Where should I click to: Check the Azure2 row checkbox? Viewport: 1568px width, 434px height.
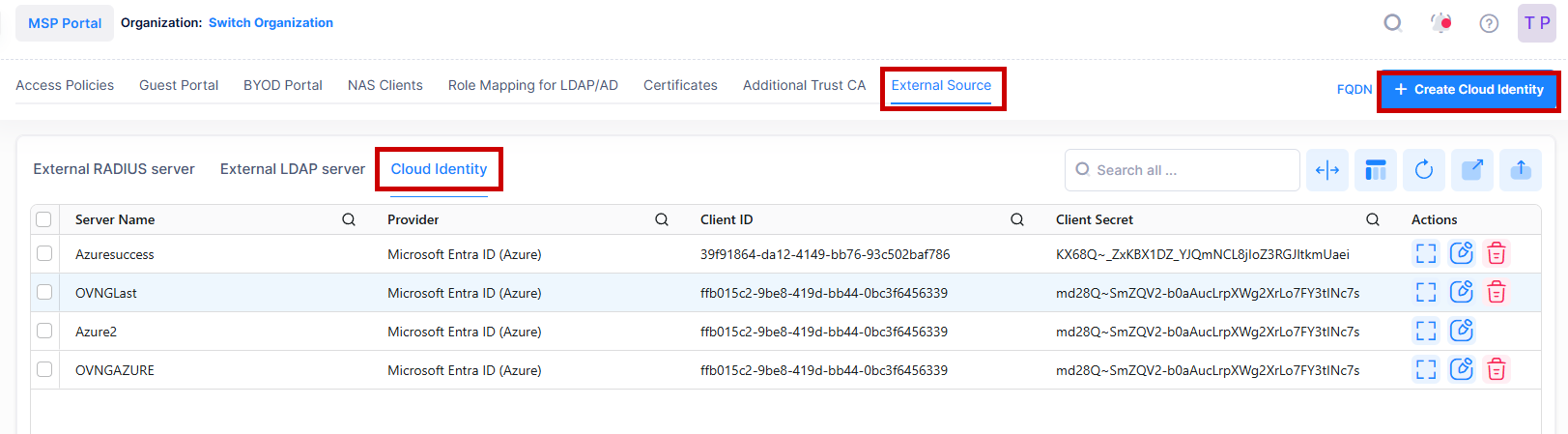[x=44, y=331]
